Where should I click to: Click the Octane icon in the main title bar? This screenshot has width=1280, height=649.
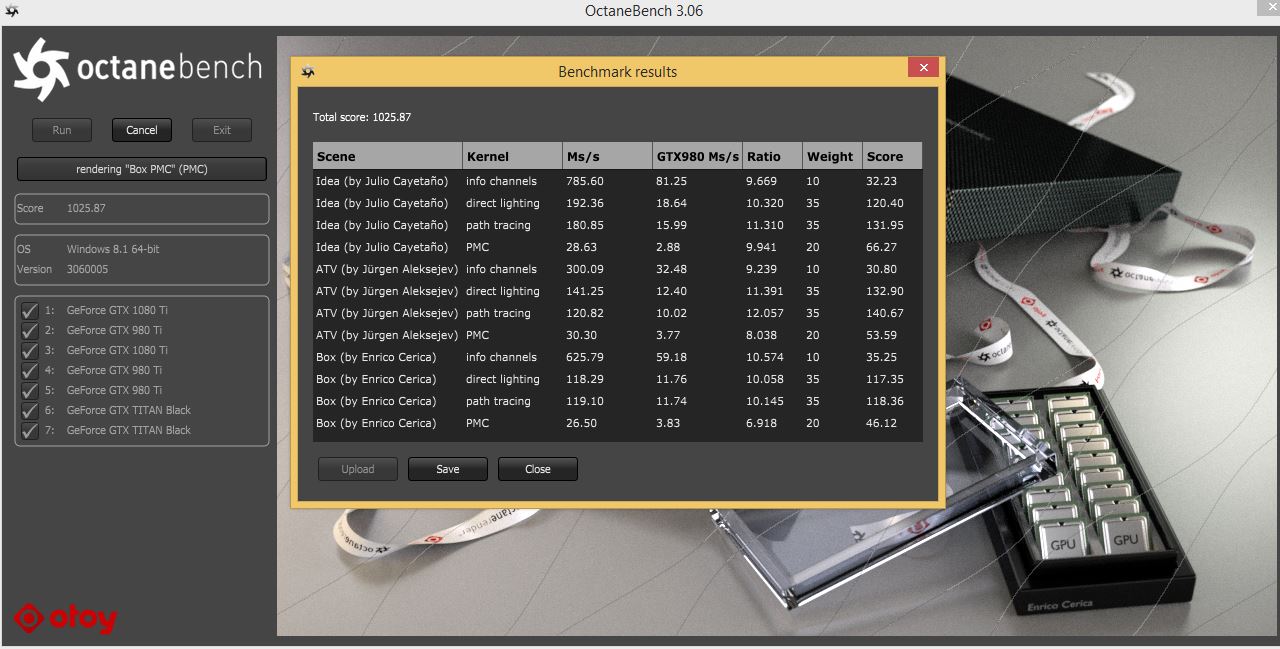(12, 11)
